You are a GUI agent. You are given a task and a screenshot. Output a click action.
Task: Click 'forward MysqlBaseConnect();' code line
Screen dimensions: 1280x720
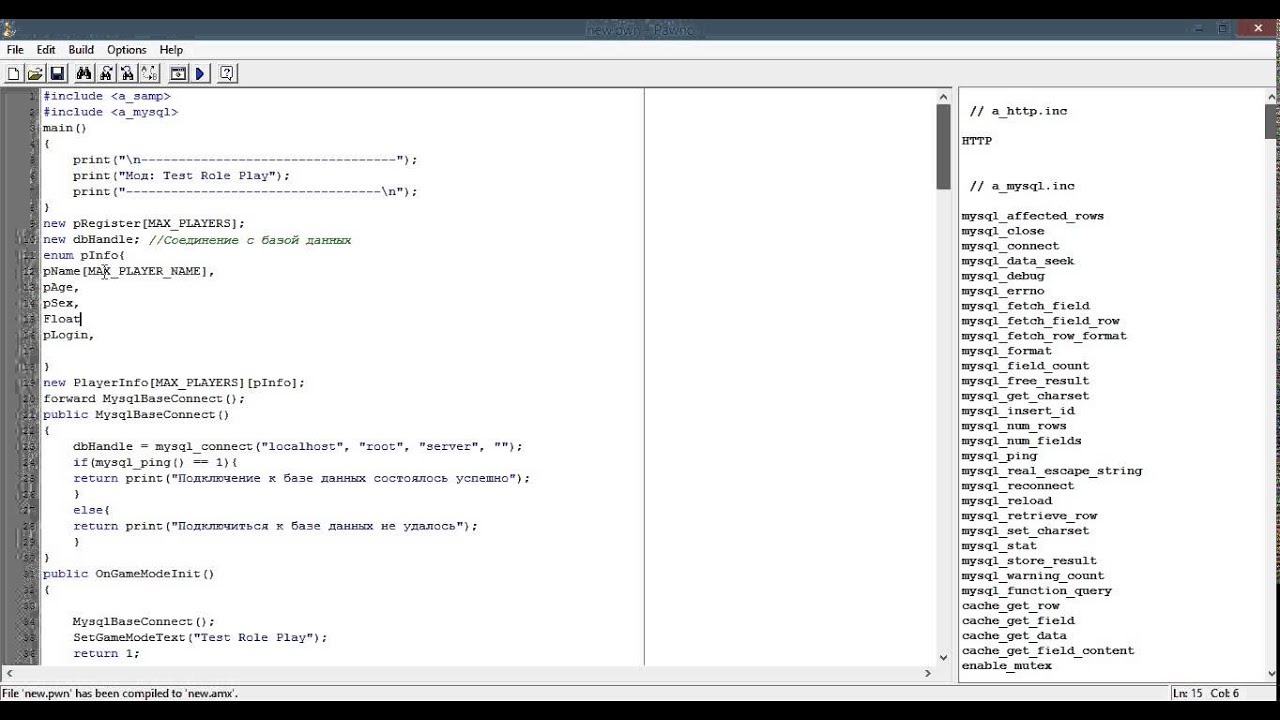[x=143, y=399]
